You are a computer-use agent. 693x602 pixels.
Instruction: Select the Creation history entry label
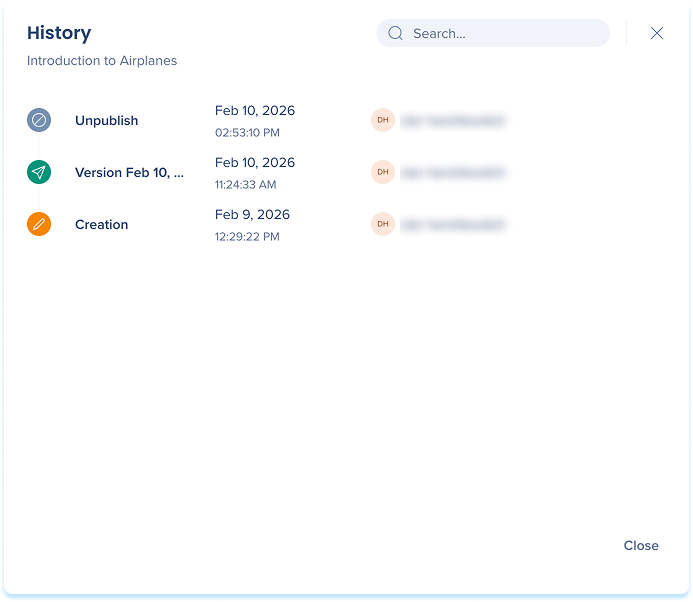pyautogui.click(x=101, y=225)
